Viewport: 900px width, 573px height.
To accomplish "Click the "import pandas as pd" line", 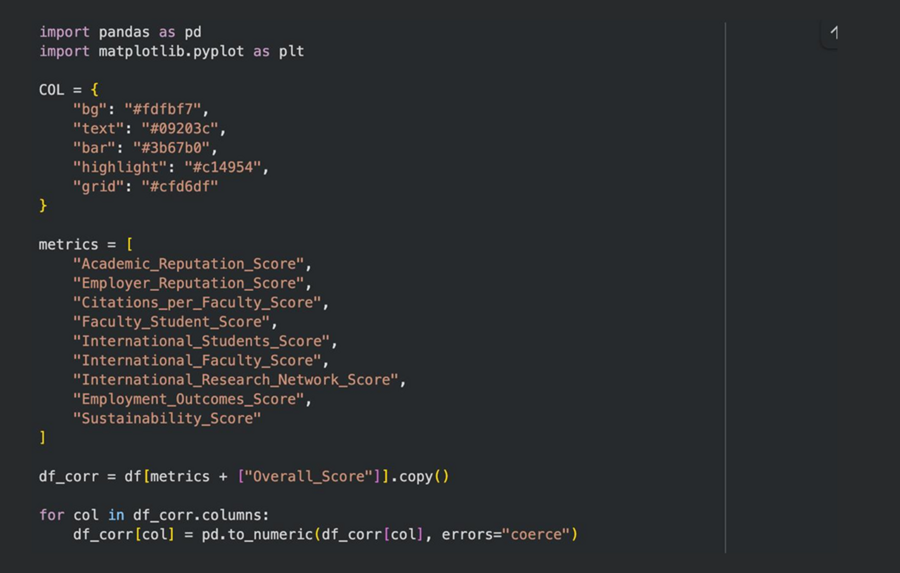I will coord(120,32).
